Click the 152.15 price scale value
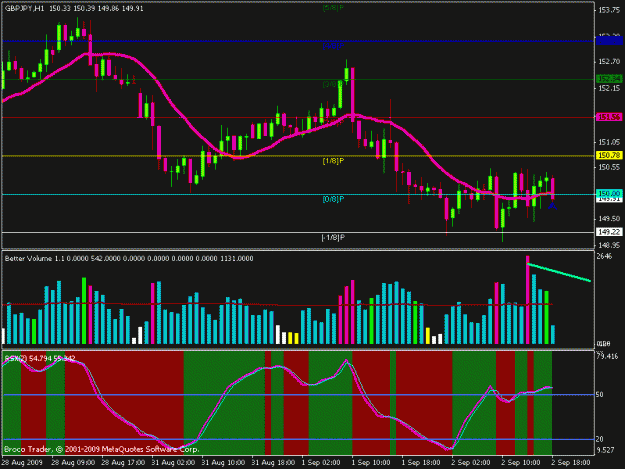Image resolution: width=625 pixels, height=469 pixels. click(x=609, y=88)
